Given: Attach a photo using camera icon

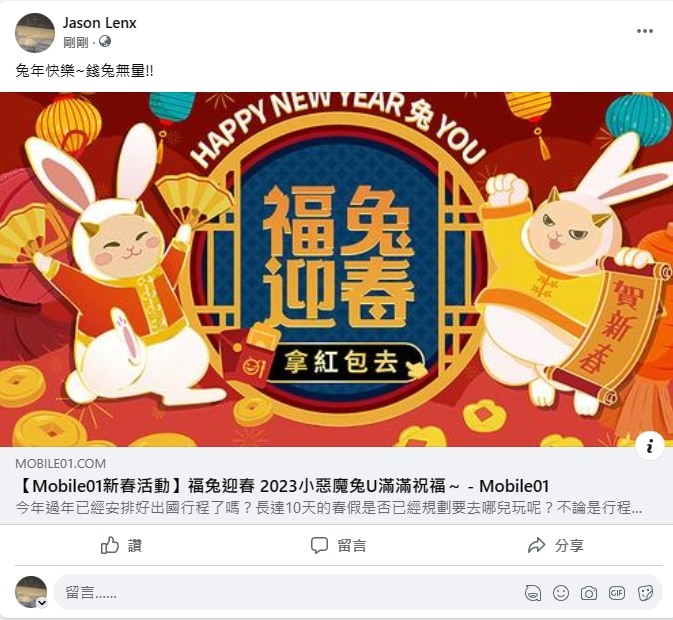Looking at the screenshot, I should (588, 593).
